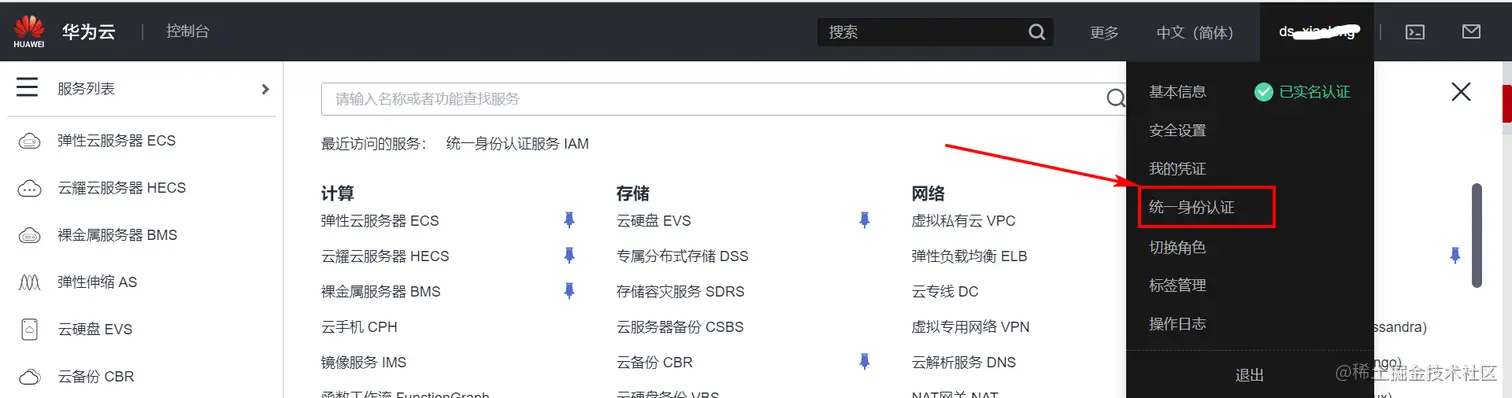Open 虚拟私有云 VPC service
1512x398 pixels.
(x=964, y=220)
